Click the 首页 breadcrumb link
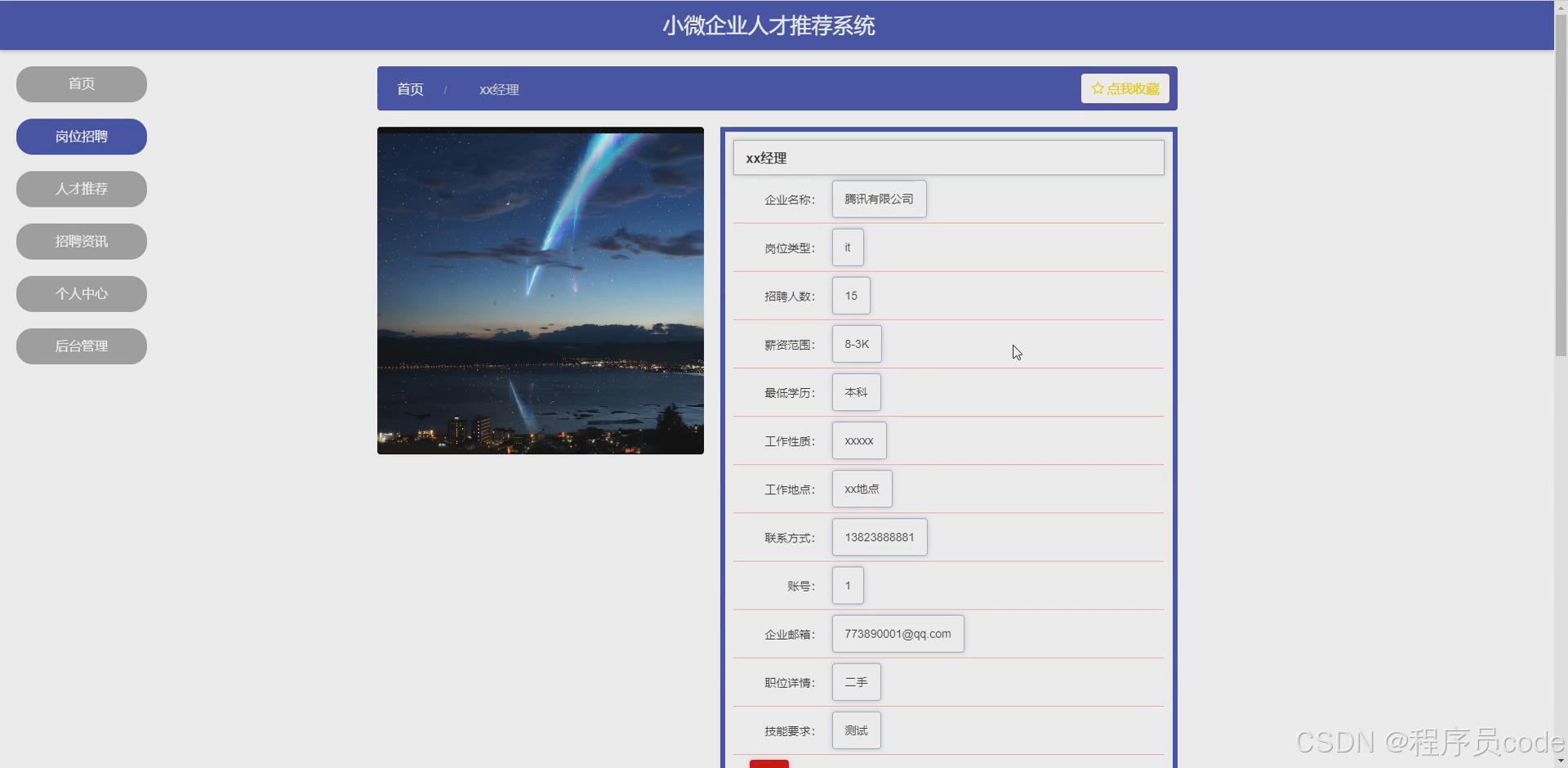Image resolution: width=1568 pixels, height=768 pixels. pos(410,90)
